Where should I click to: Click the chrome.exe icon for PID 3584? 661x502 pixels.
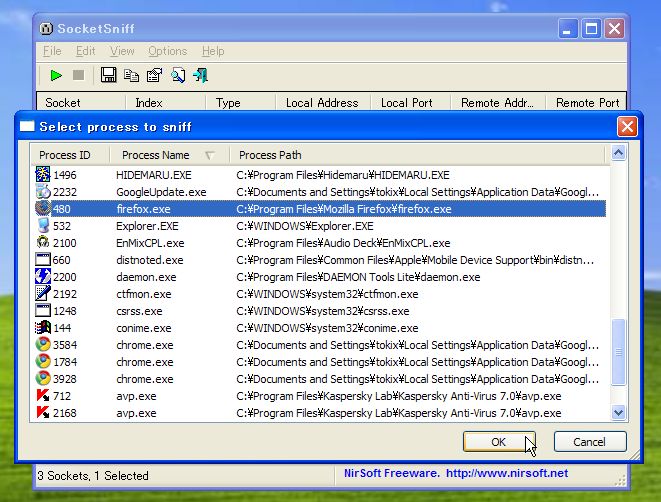coord(43,344)
